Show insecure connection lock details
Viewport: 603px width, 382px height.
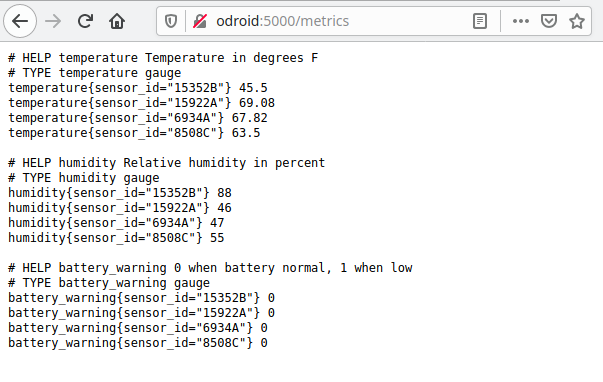(200, 21)
